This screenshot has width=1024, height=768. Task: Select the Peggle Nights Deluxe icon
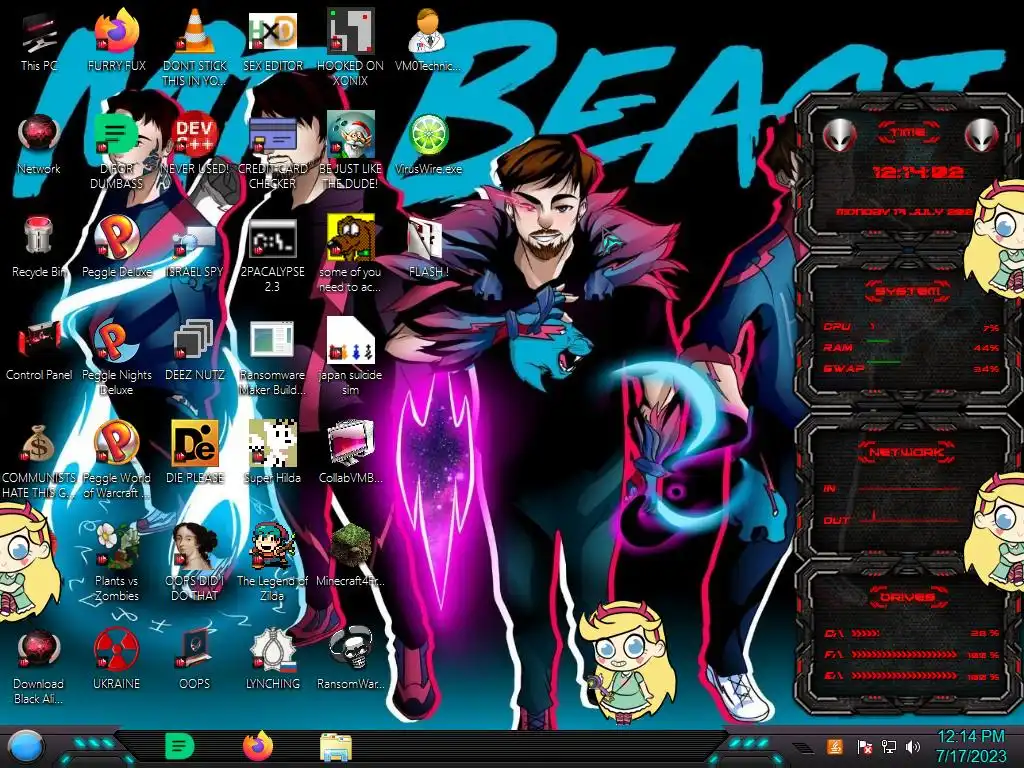click(x=117, y=341)
